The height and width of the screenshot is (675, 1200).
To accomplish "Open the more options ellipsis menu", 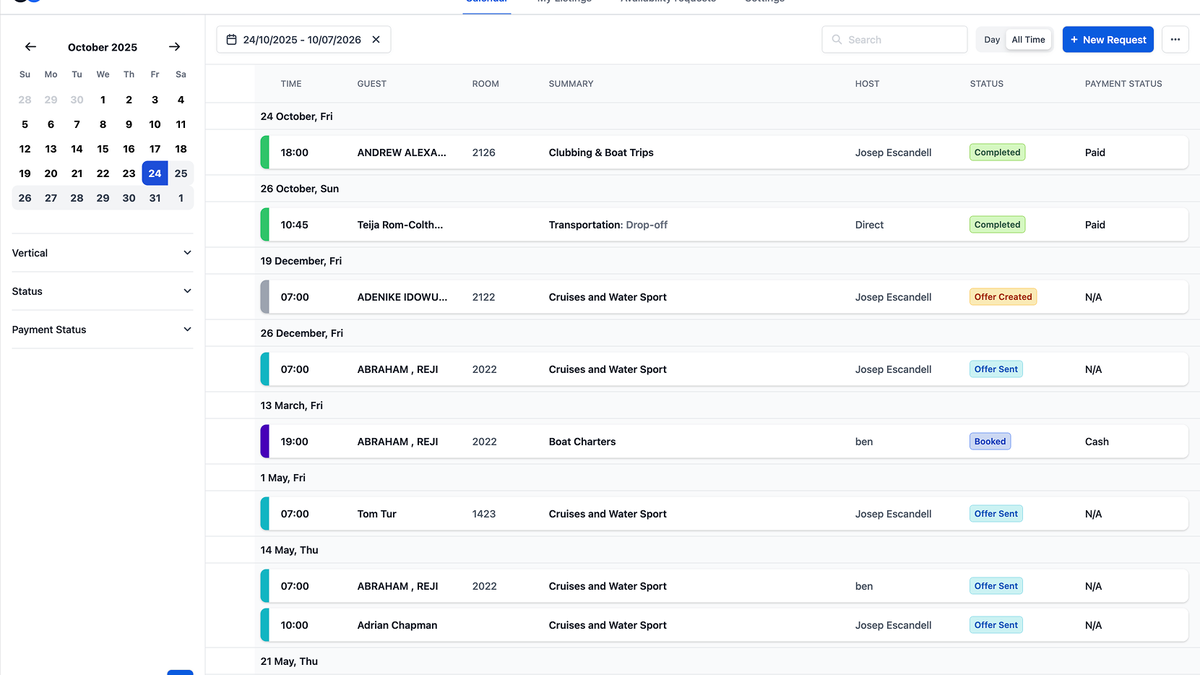I will [1175, 40].
